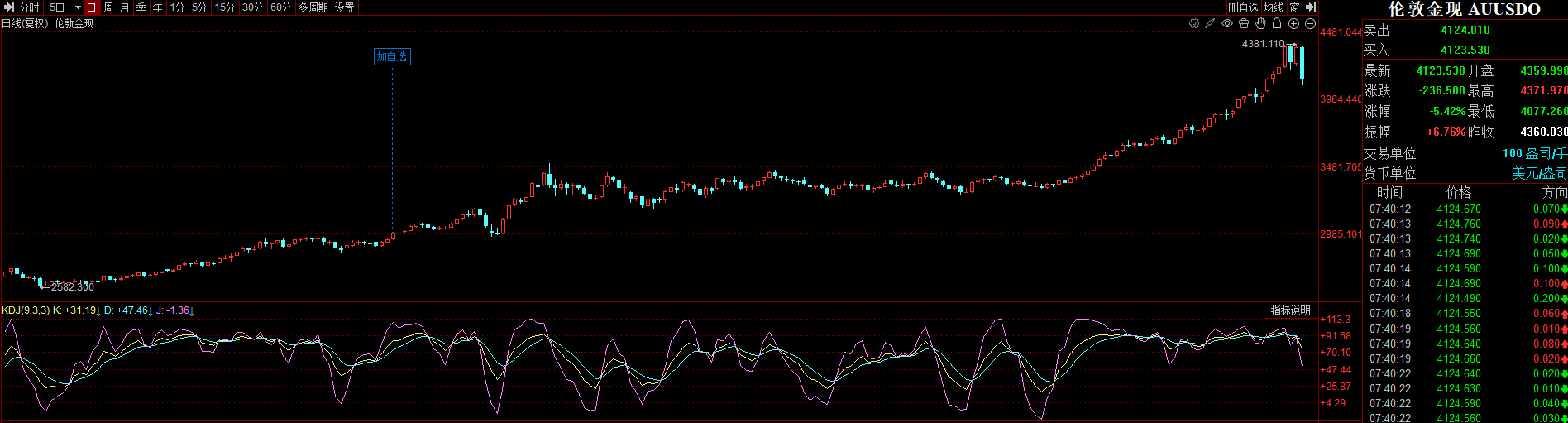This screenshot has height=423, width=1568.
Task: Open the 日线(复权) adjustment selector
Action: 25,24
